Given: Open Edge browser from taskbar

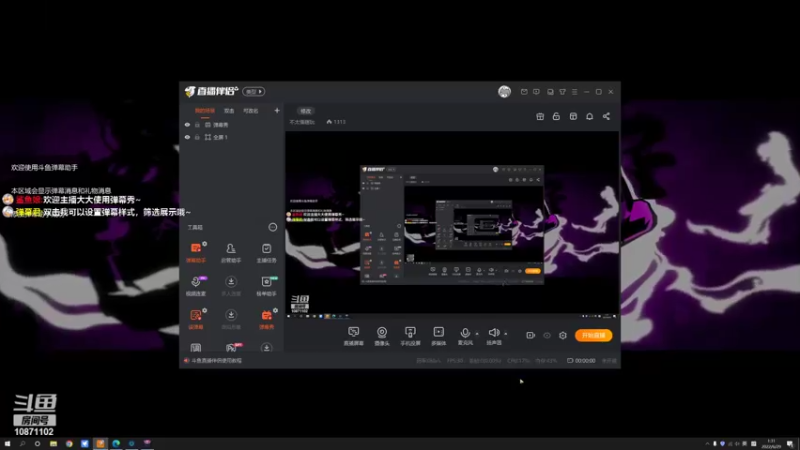Looking at the screenshot, I should (x=116, y=444).
